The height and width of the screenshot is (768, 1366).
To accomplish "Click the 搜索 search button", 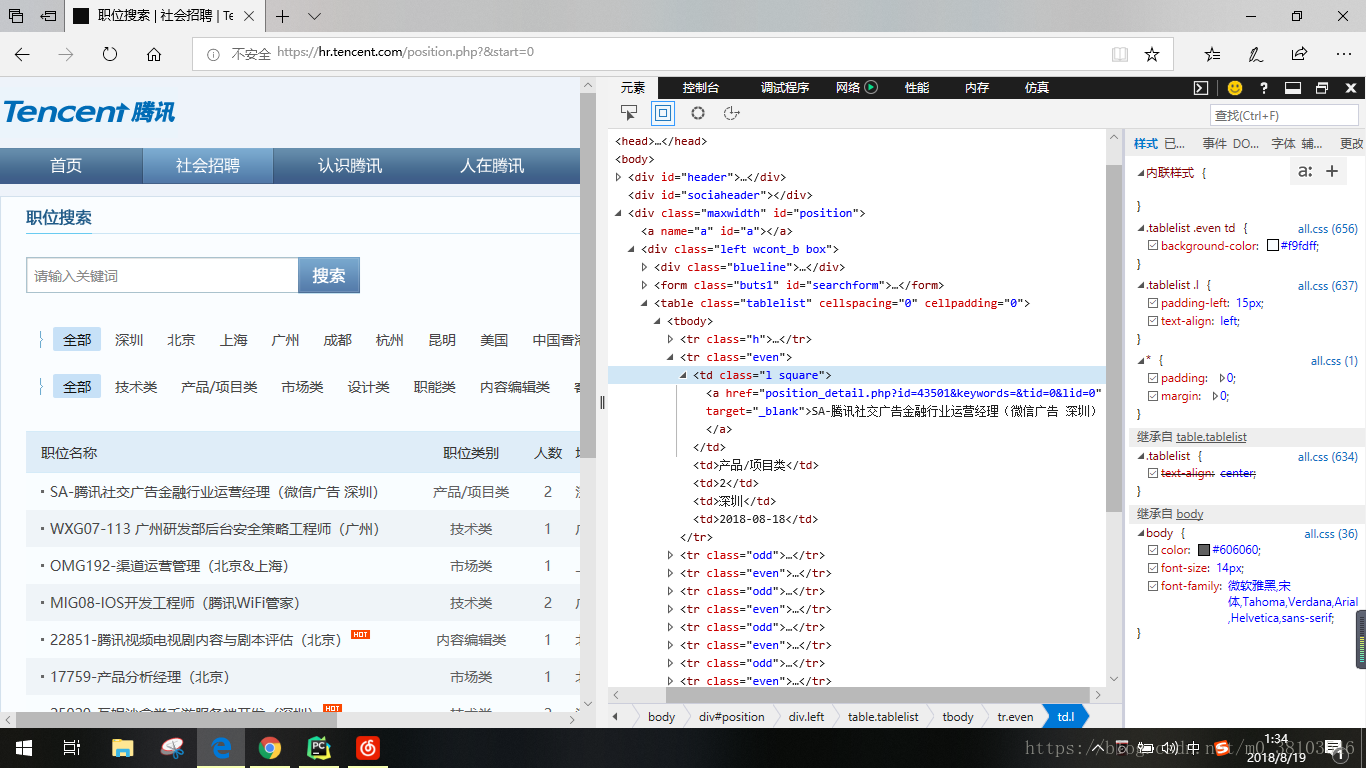I will [329, 275].
